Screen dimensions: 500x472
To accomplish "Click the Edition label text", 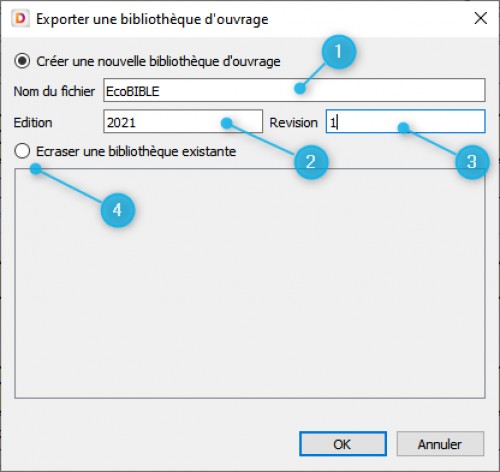I will coord(33,123).
